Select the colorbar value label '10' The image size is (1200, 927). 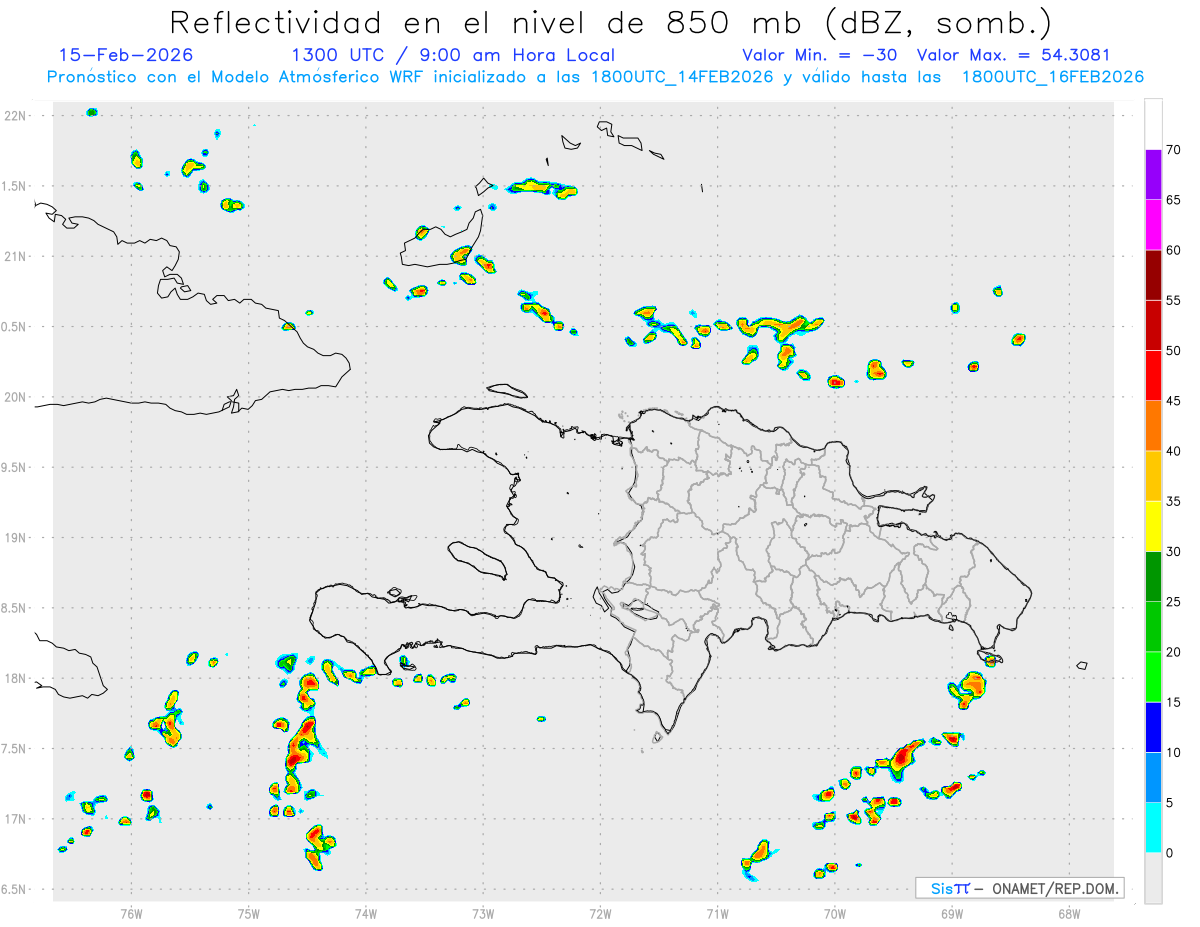1174,753
